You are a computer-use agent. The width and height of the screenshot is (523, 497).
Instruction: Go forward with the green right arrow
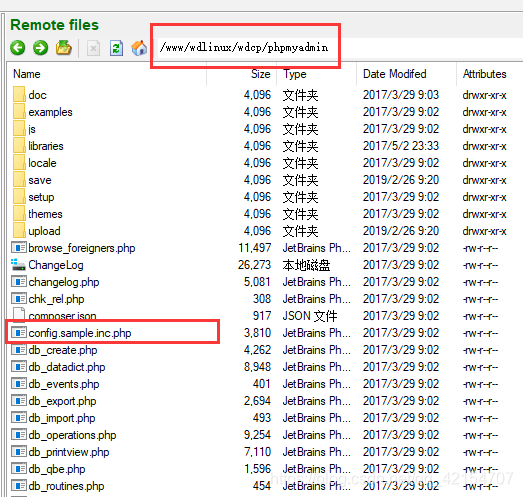pos(41,48)
